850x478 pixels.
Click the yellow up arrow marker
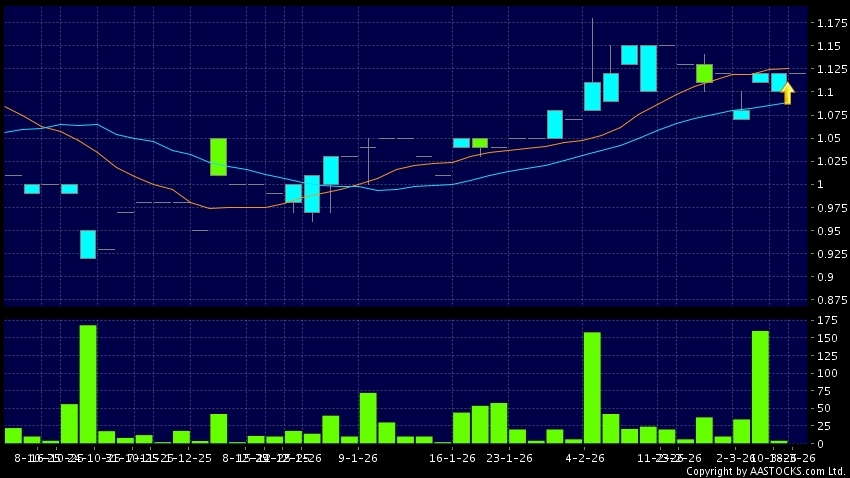(787, 93)
